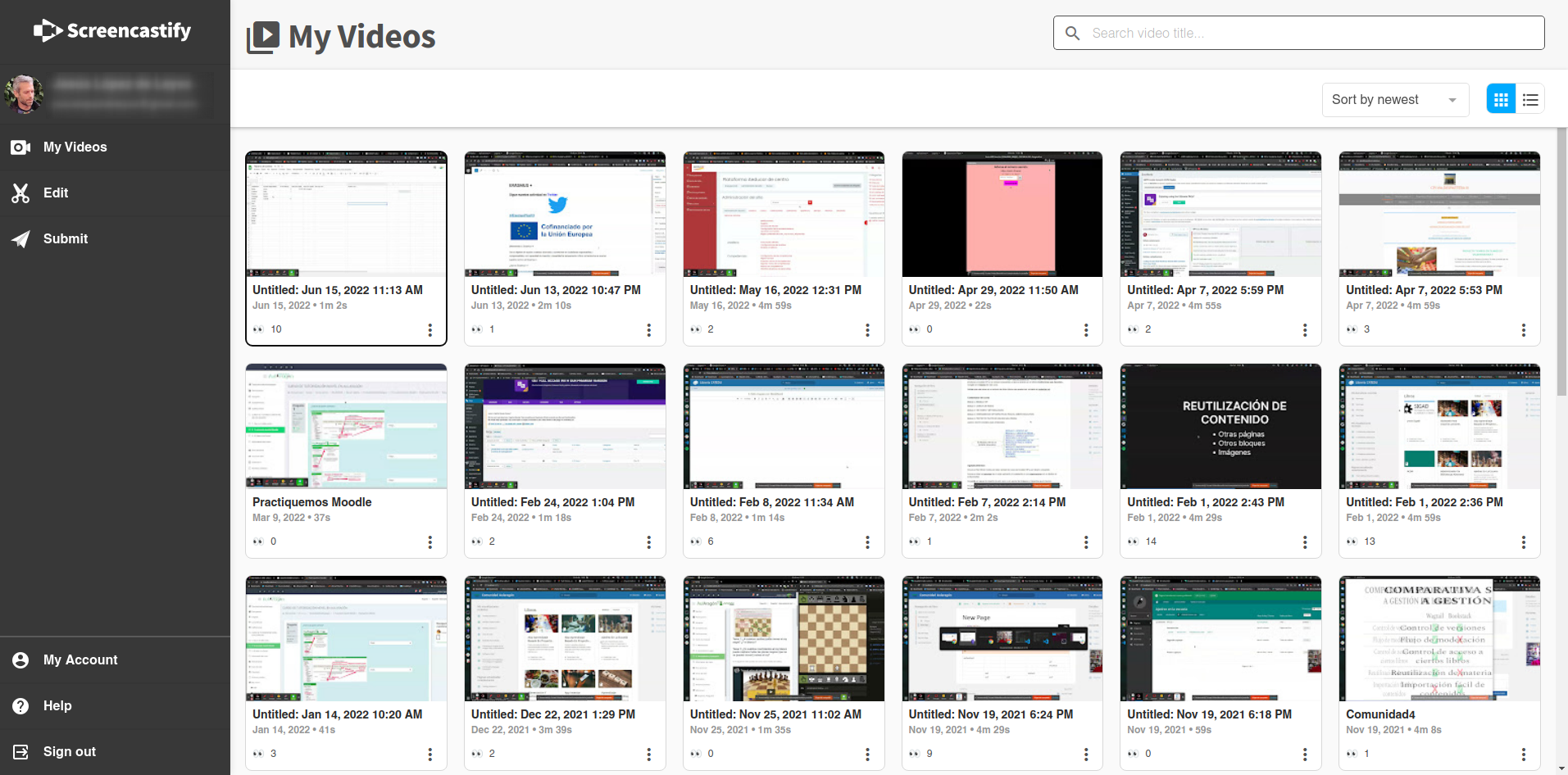Click the Untitled: May 16, 2022 12:31 PM title
The width and height of the screenshot is (1568, 775).
pos(775,290)
